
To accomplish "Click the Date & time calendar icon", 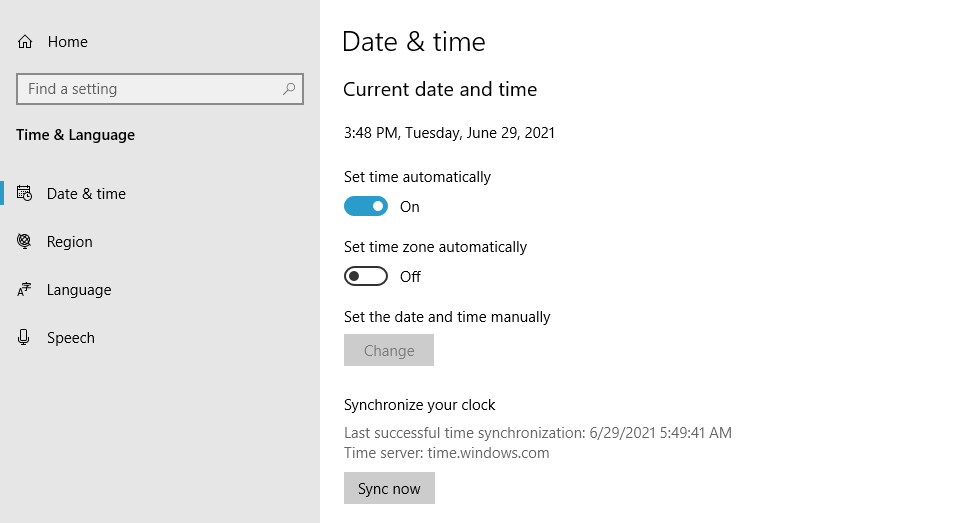I will (x=25, y=194).
